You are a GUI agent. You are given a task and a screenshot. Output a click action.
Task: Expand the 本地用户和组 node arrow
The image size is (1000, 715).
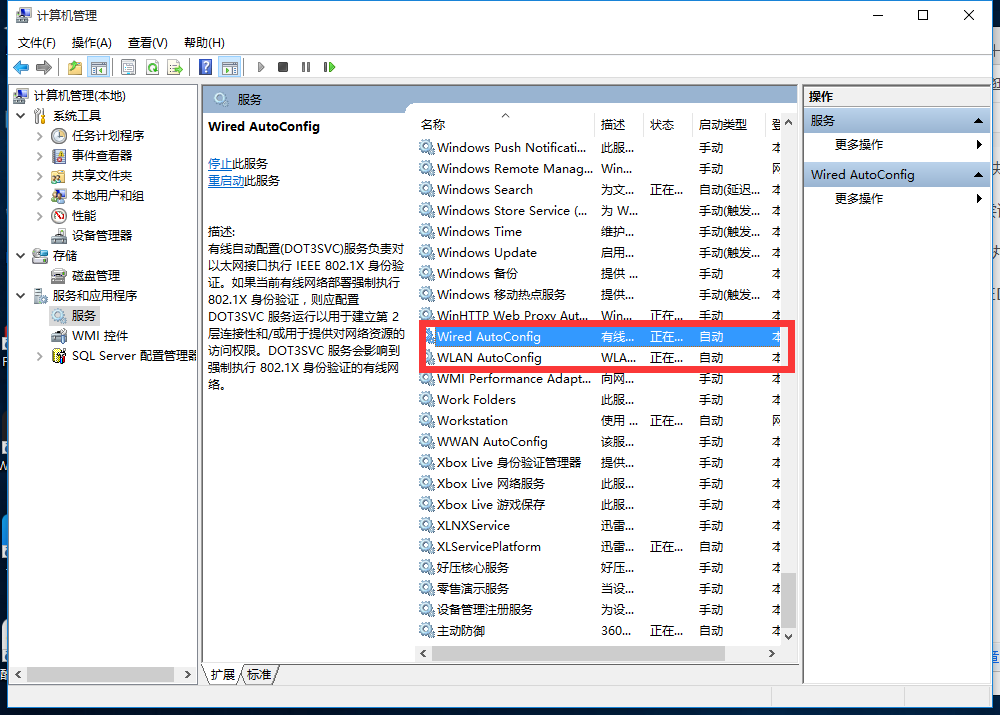(x=40, y=196)
